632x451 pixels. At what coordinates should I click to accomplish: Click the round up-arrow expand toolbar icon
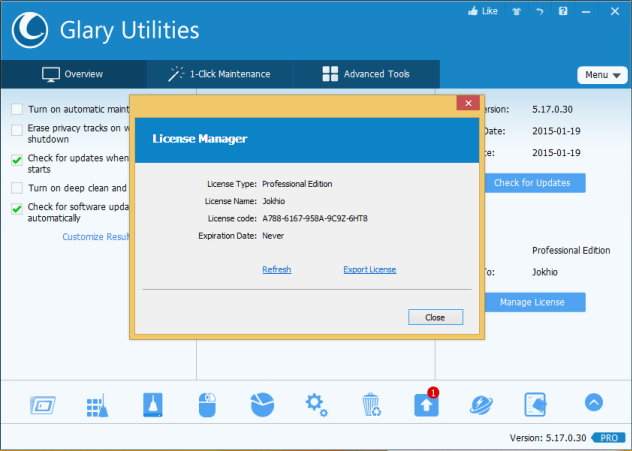click(x=594, y=402)
